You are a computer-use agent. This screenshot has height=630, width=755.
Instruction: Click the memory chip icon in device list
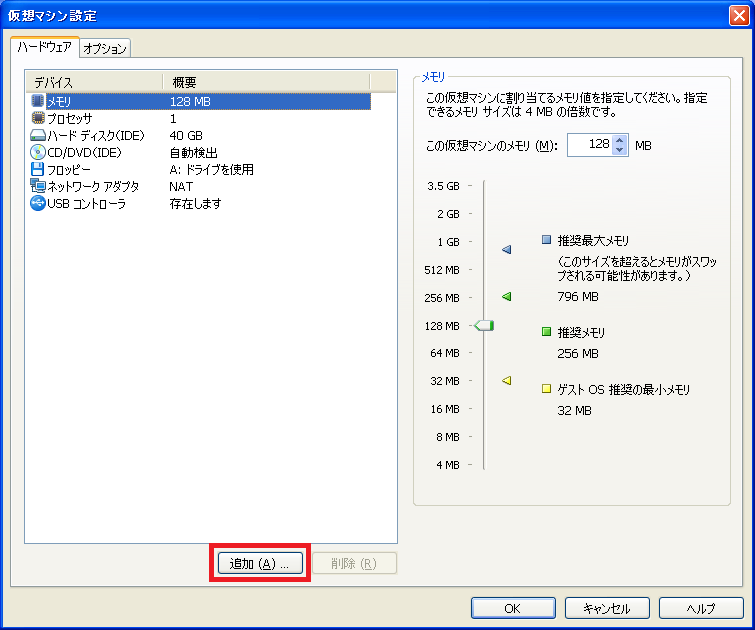pos(38,101)
